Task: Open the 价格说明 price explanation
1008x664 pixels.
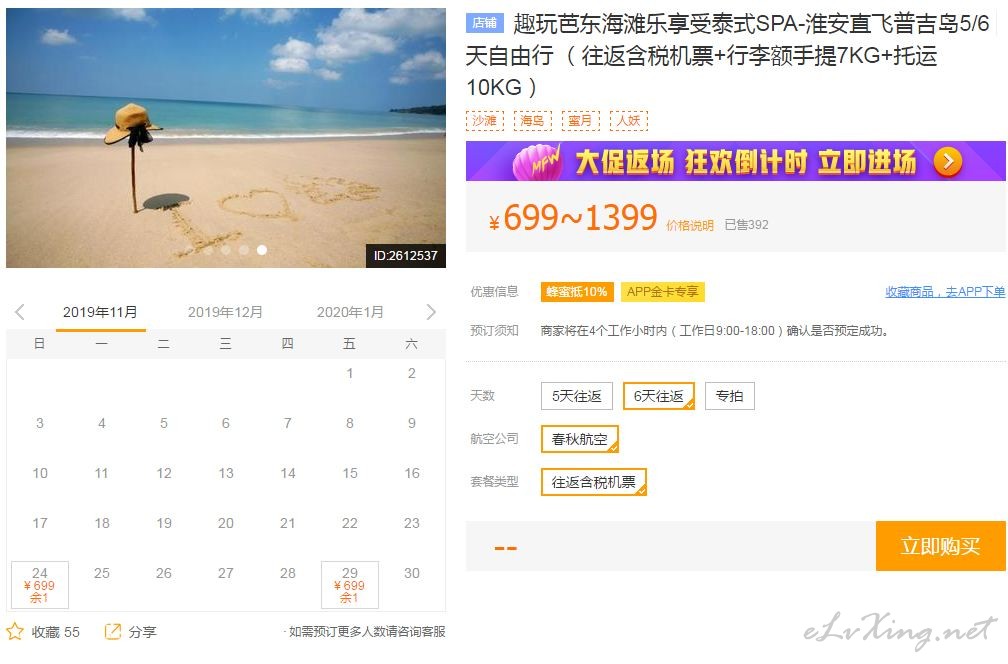Action: [x=690, y=226]
